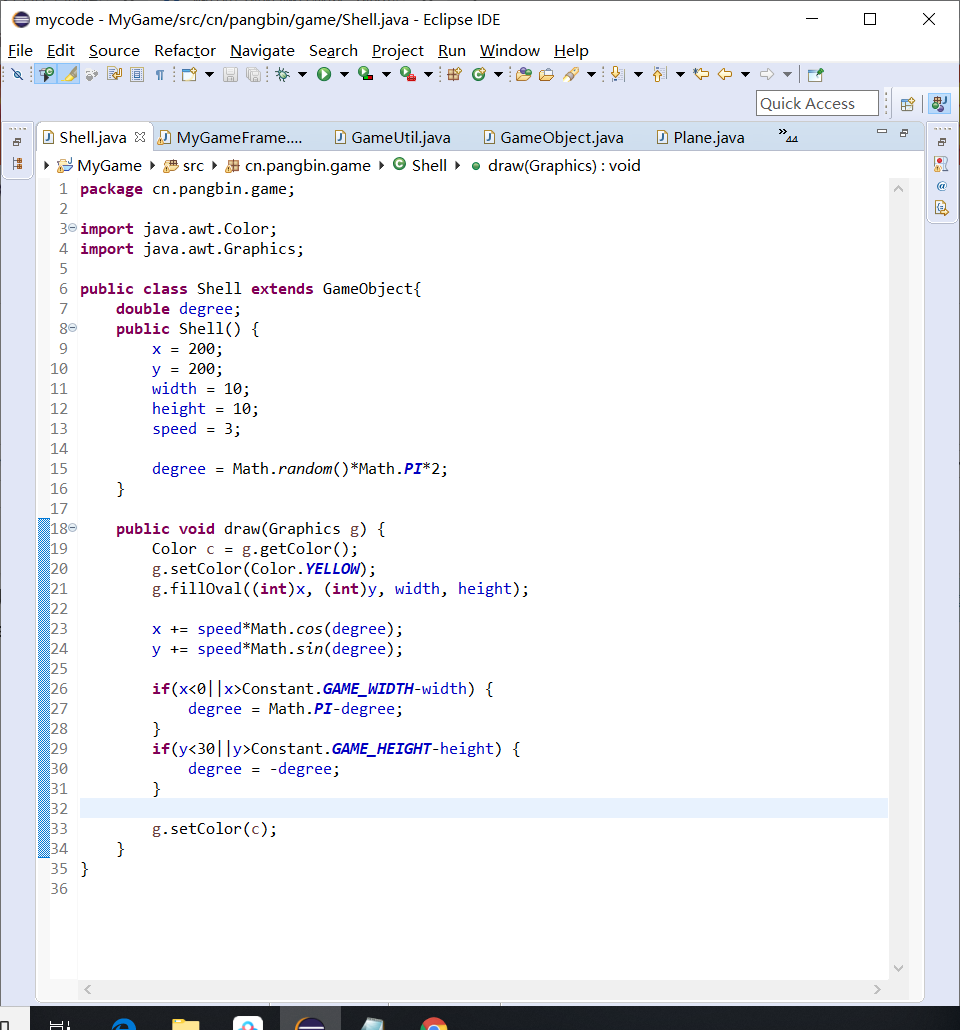The image size is (960, 1030).
Task: Open the Coverage dropdown arrow
Action: click(386, 74)
